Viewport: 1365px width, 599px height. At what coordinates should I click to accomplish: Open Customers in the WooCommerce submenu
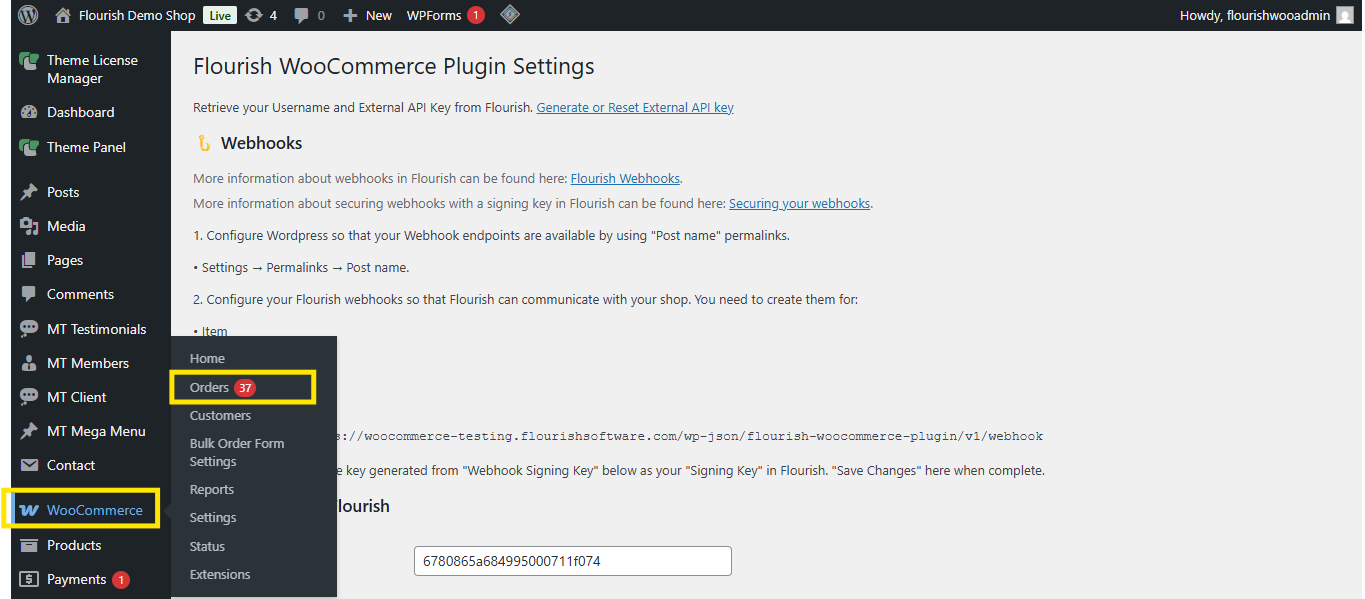click(220, 415)
